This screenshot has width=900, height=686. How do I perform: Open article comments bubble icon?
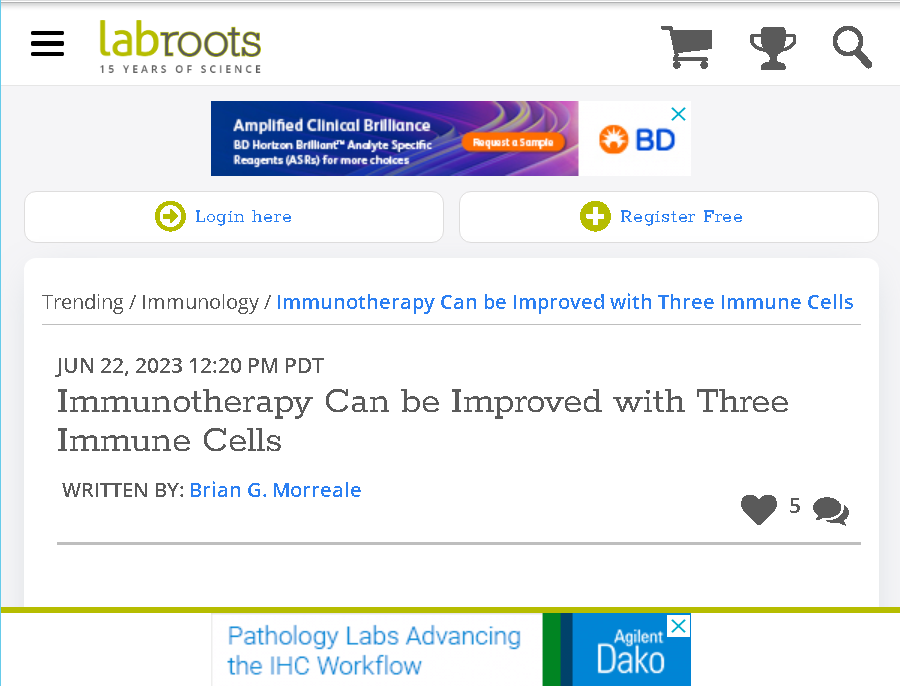click(x=831, y=510)
